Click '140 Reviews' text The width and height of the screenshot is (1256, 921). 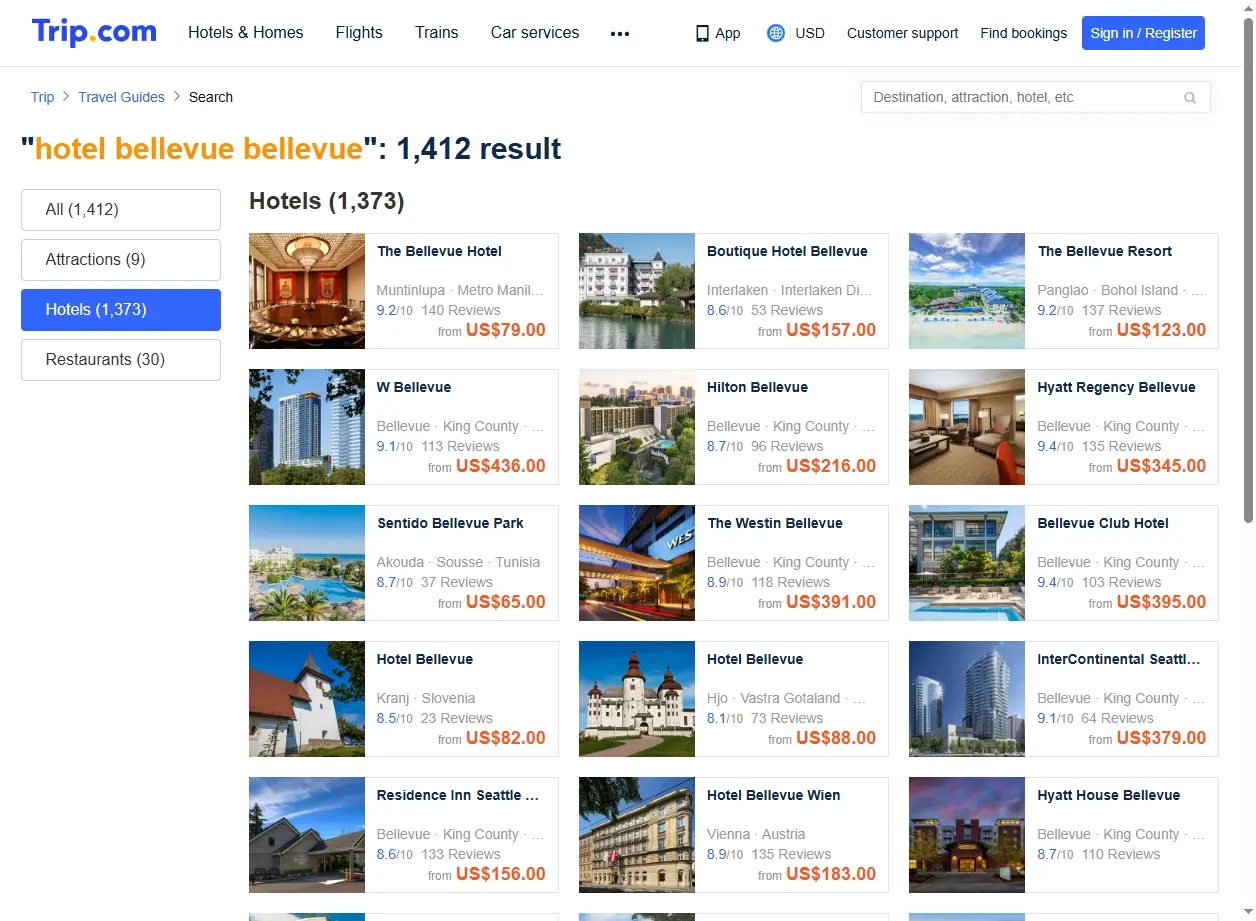(x=461, y=311)
